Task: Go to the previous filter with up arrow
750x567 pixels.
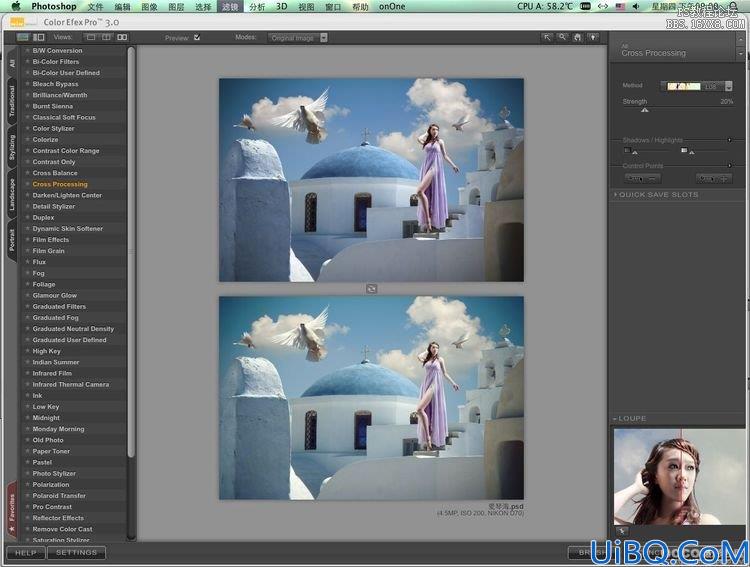Action: pos(741,42)
